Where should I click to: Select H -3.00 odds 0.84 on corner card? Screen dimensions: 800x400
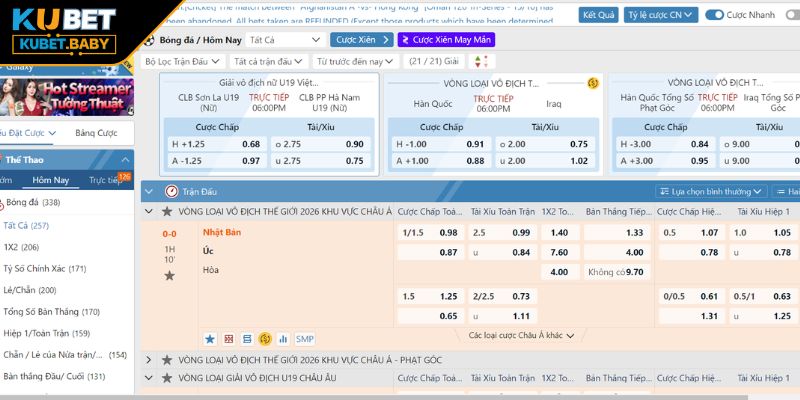[665, 144]
